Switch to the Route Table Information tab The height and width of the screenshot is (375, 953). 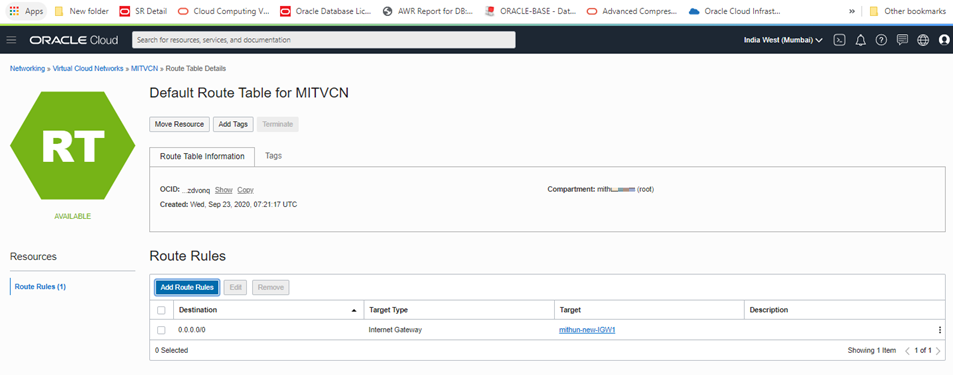pos(202,156)
